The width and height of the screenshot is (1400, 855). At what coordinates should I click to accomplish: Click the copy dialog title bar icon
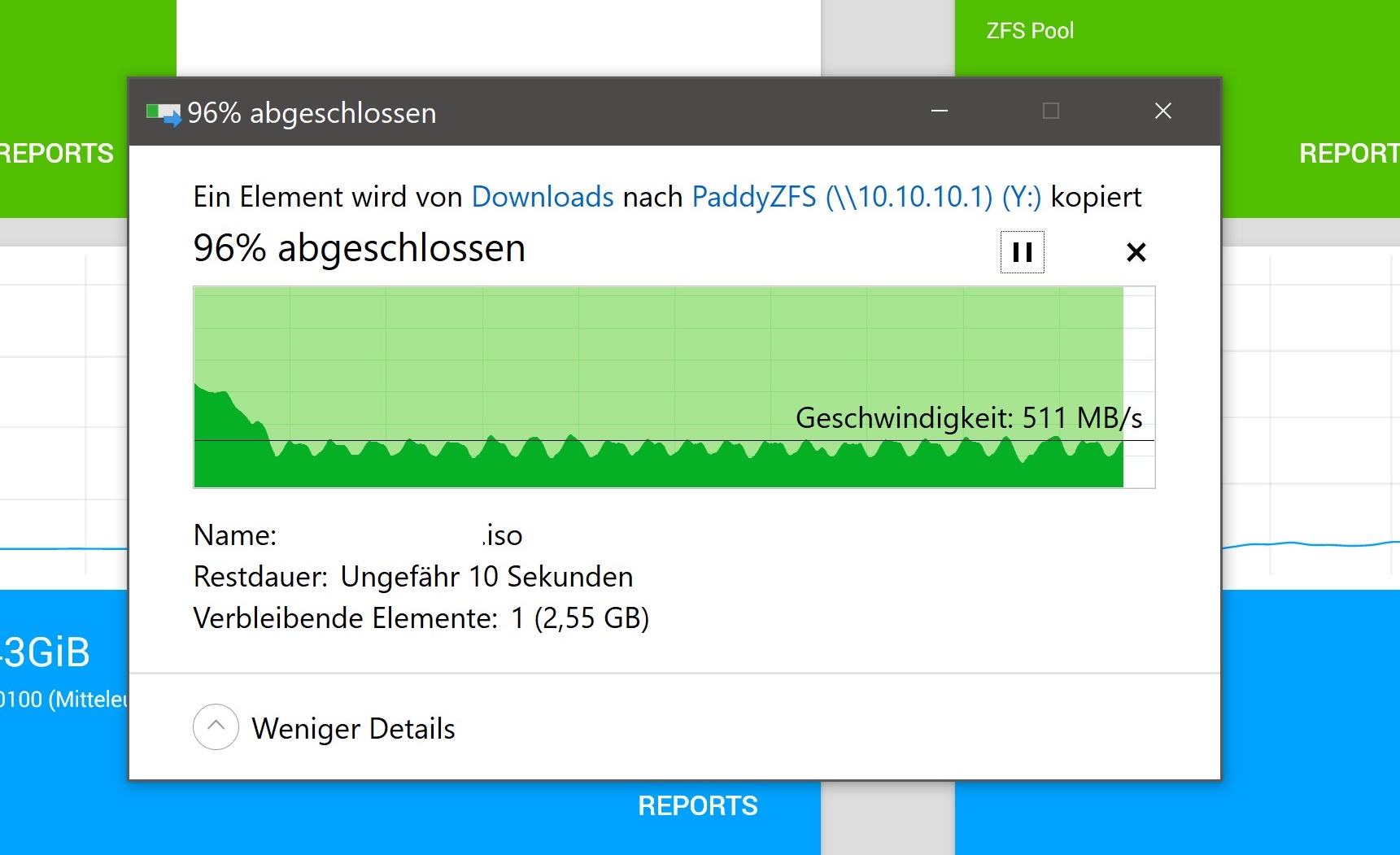pyautogui.click(x=164, y=114)
